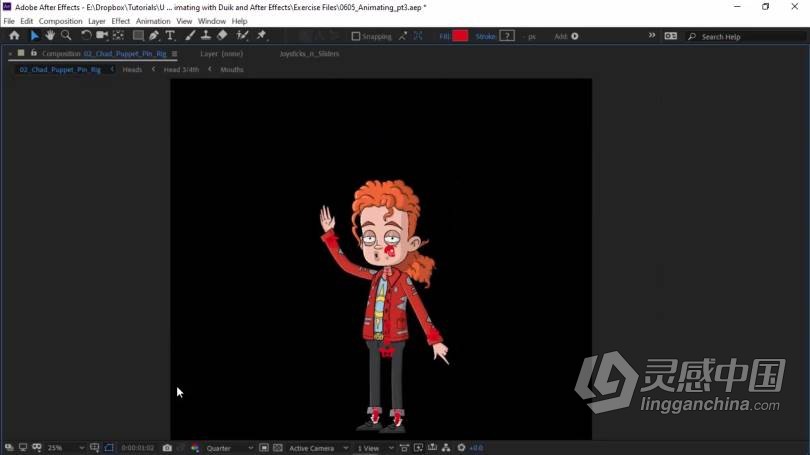Screen dimensions: 810x455
Task: Open the 1 View layout dropdown
Action: pos(375,448)
